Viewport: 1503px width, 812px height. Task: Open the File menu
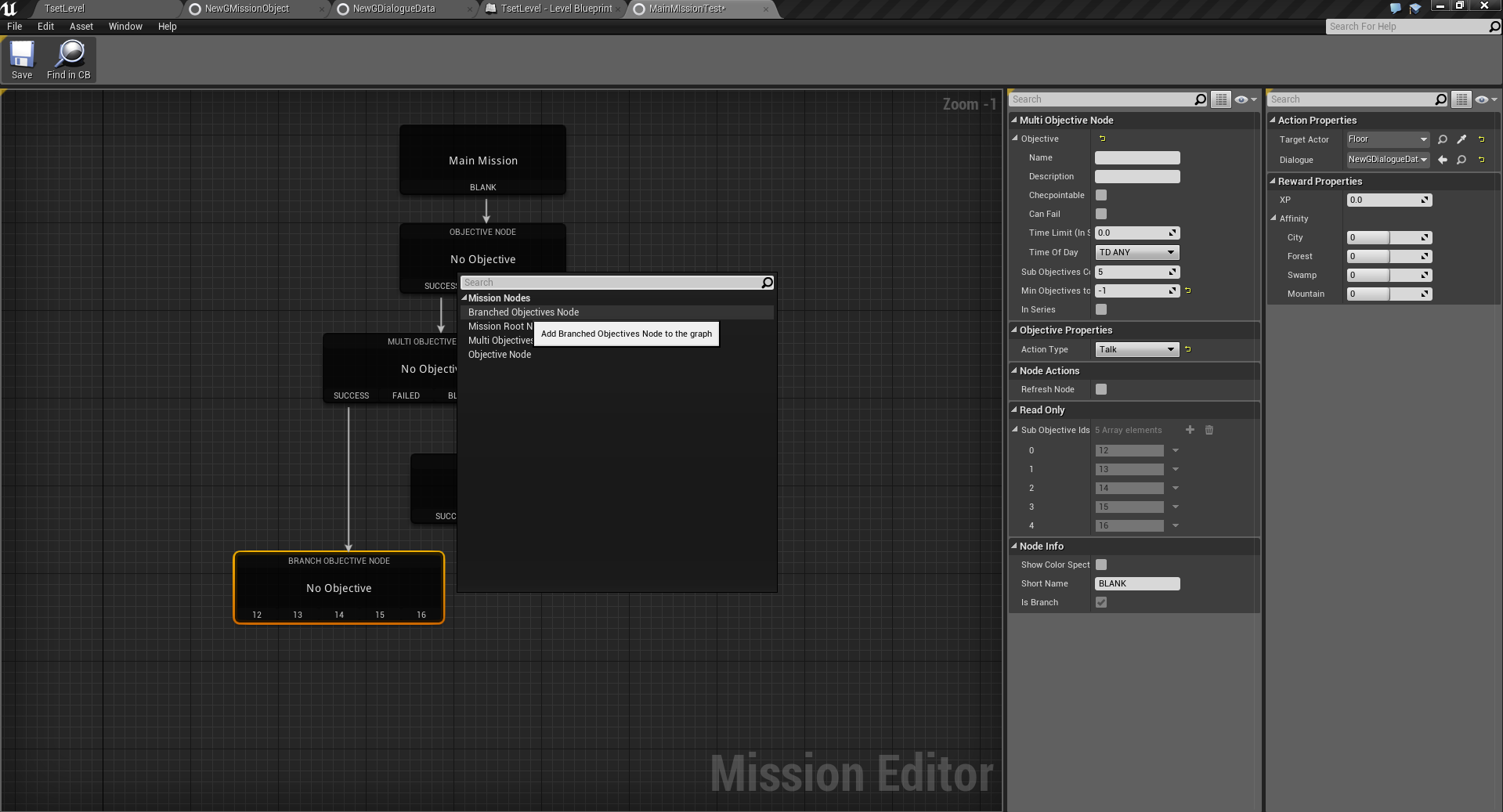pos(14,27)
